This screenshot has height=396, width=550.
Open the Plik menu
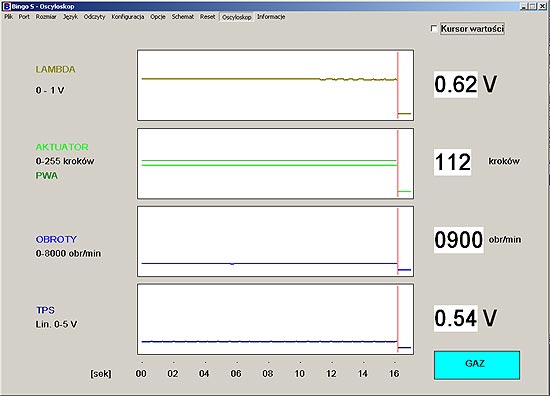(8, 17)
